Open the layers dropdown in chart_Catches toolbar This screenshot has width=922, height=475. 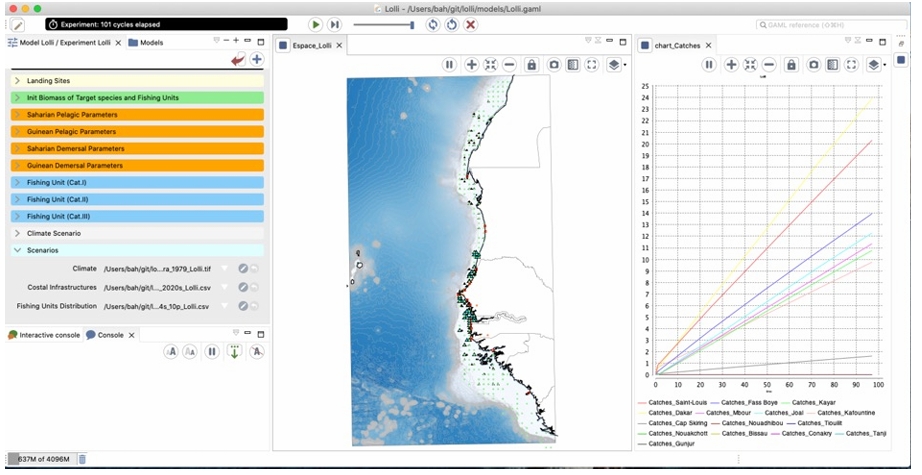click(x=877, y=64)
